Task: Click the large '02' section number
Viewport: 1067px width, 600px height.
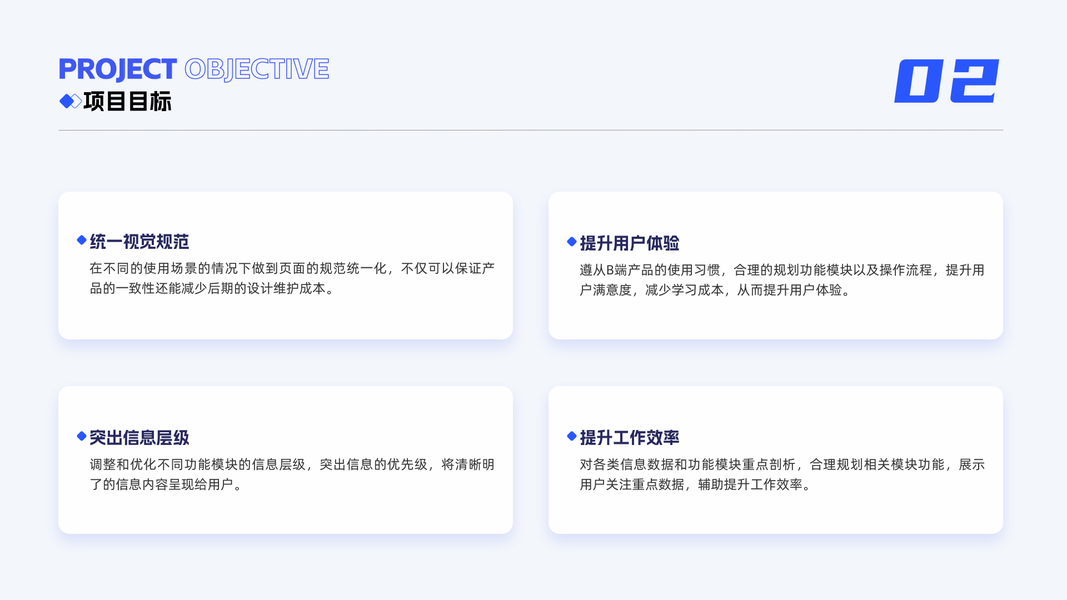Action: [947, 81]
